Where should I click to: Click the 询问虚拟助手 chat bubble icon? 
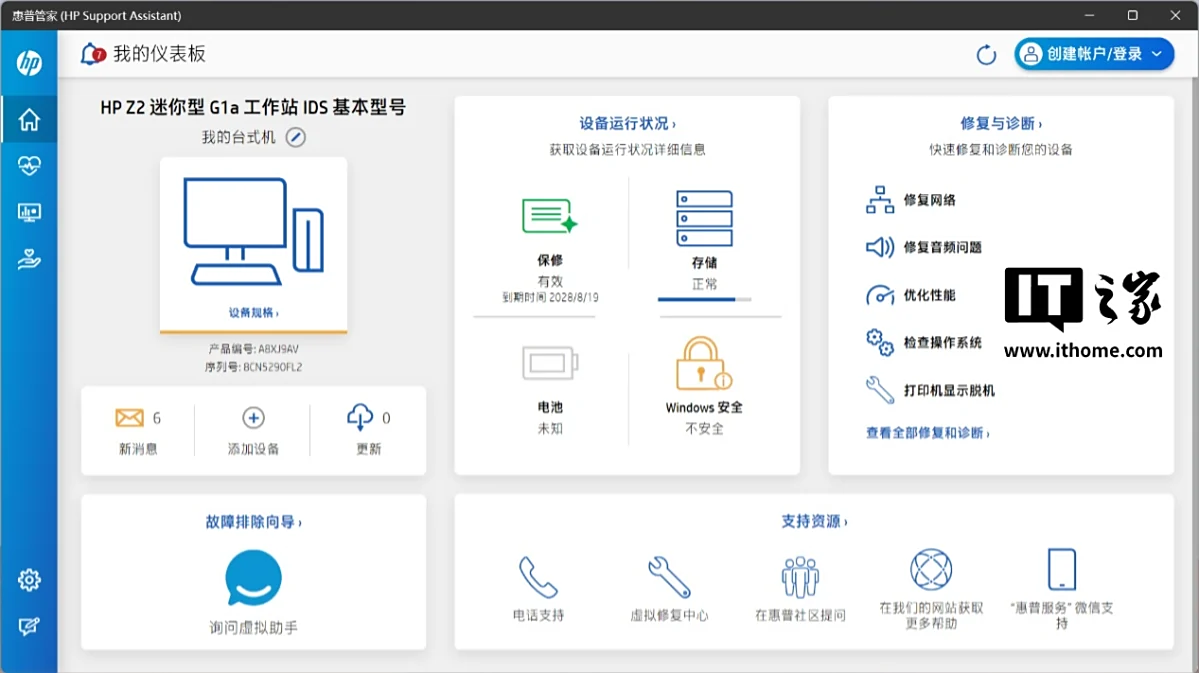(253, 578)
